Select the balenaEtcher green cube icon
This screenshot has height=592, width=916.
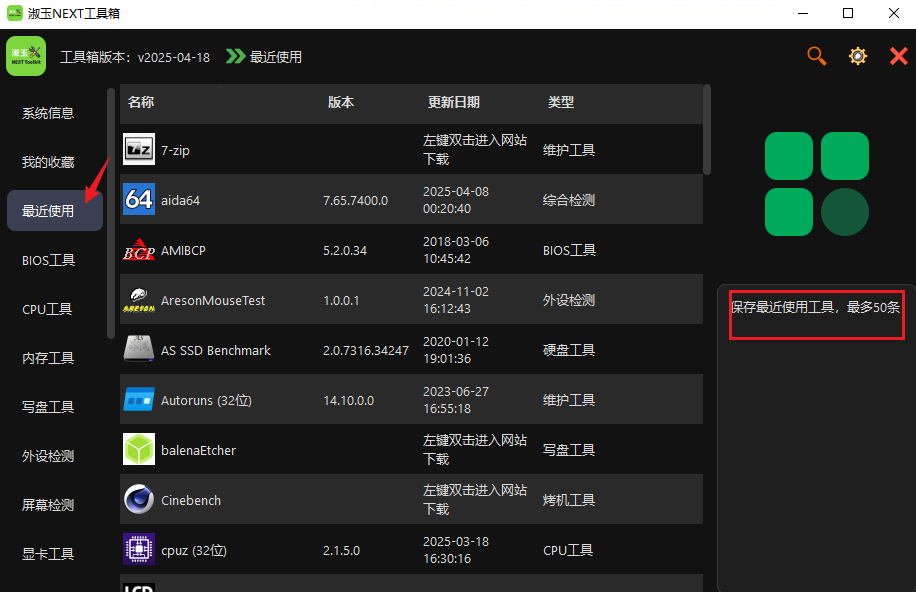coord(139,450)
